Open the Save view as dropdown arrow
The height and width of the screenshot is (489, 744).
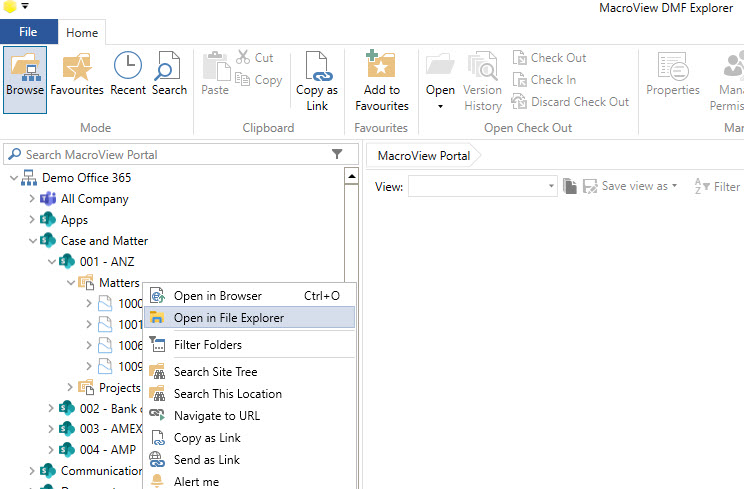click(x=674, y=186)
